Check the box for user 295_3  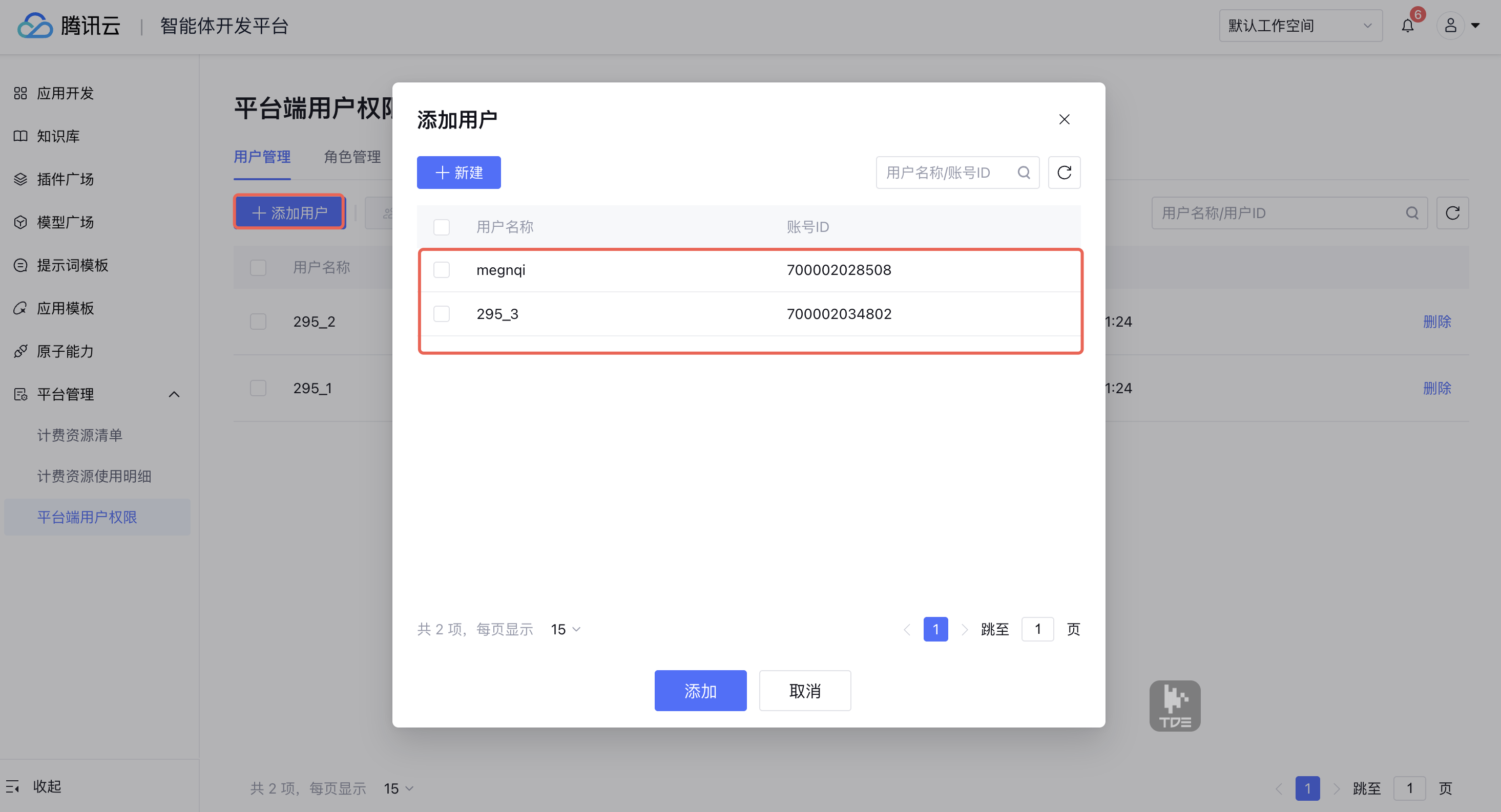(441, 314)
